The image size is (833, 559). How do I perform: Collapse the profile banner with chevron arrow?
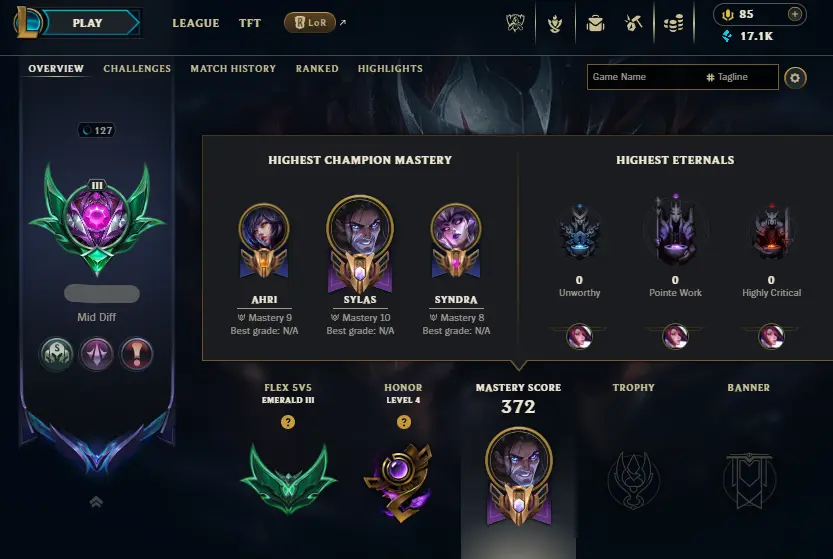tap(96, 502)
